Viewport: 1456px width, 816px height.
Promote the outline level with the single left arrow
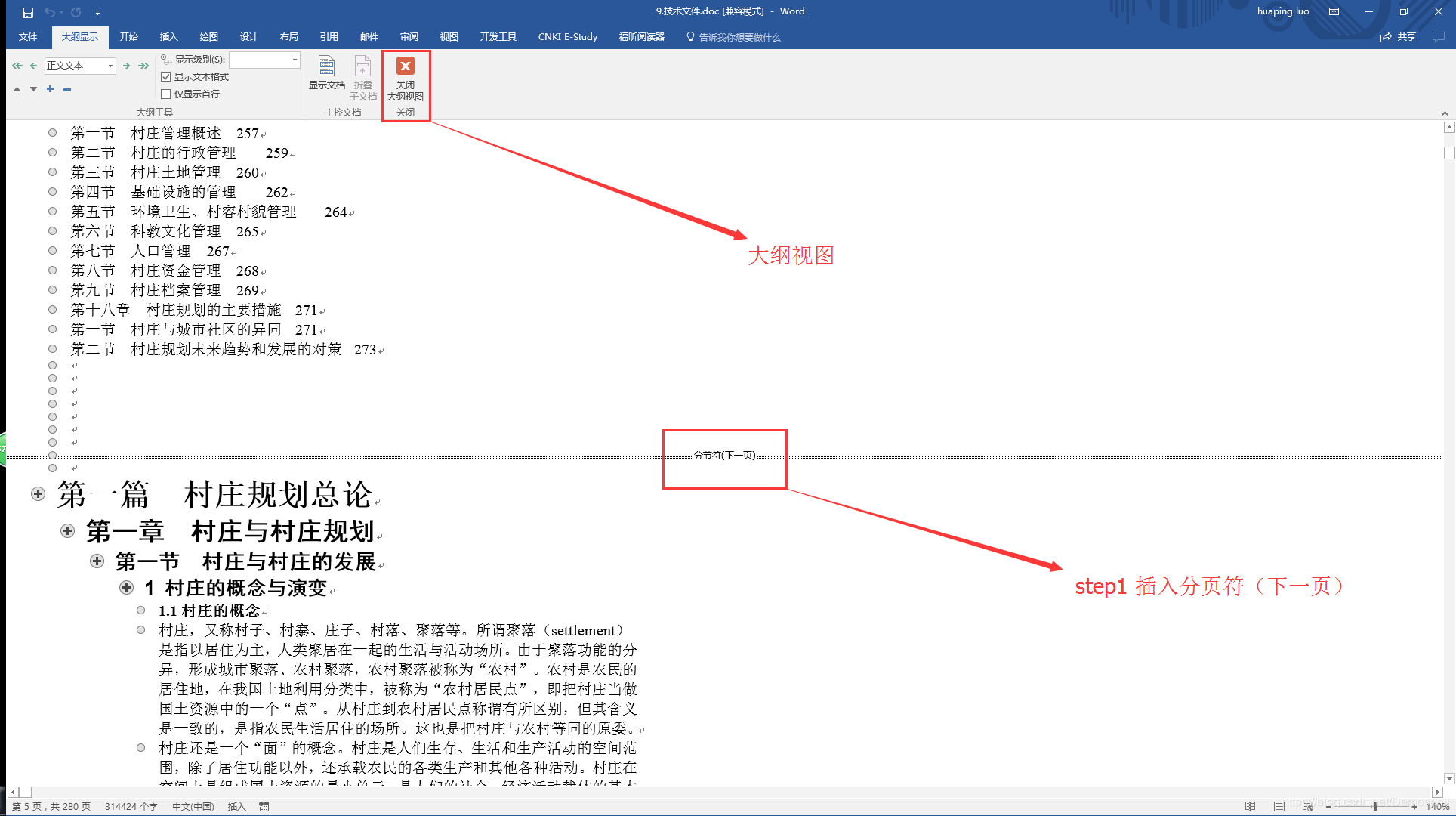[x=33, y=66]
